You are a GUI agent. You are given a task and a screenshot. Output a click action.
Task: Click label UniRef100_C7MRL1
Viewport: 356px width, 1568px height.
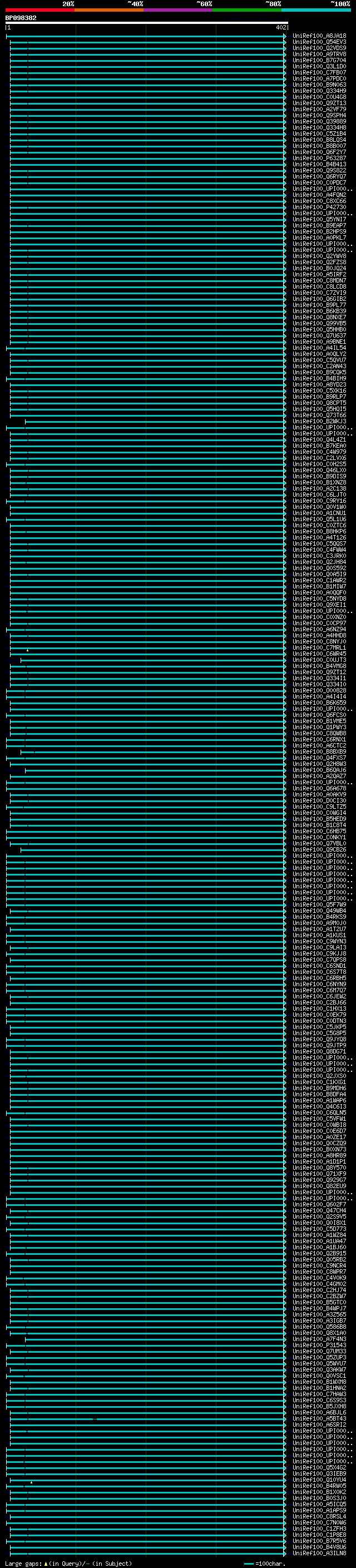319,647
